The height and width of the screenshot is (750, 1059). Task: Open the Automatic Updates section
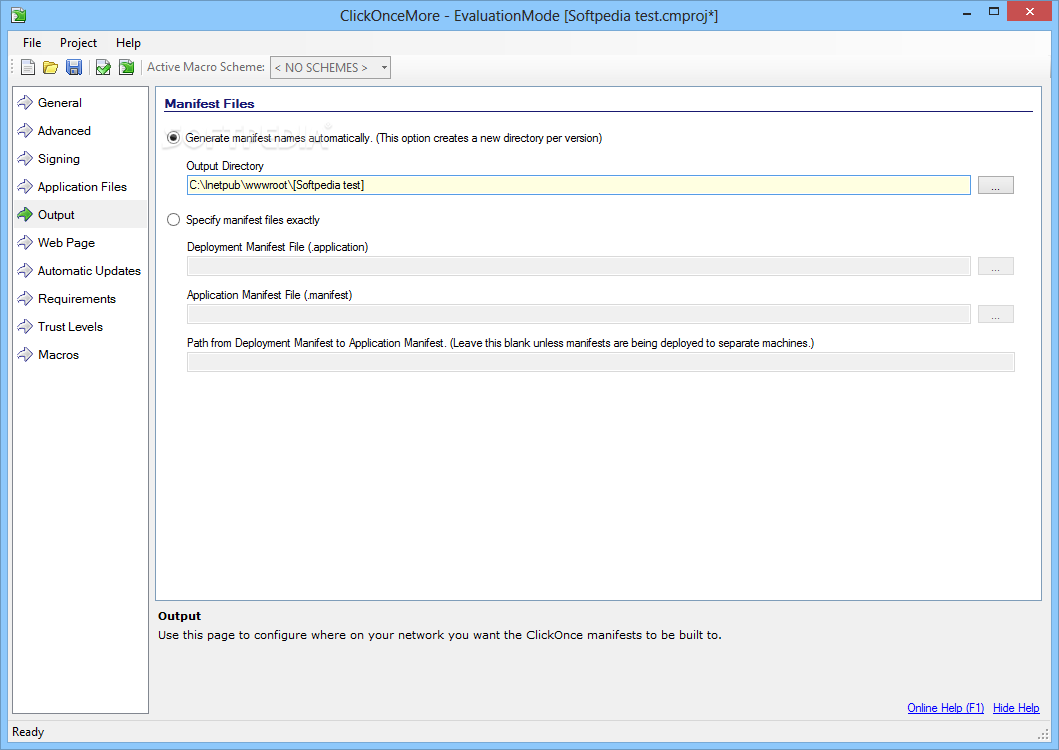pos(89,271)
